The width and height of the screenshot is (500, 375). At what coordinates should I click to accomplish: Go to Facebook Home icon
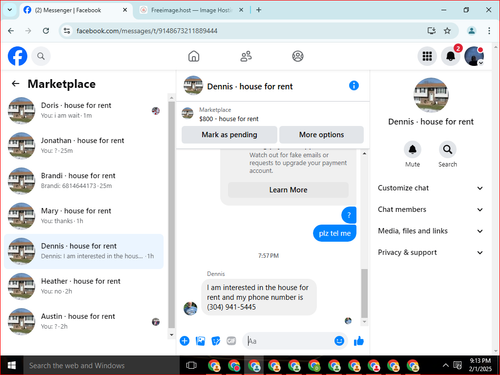click(x=194, y=56)
